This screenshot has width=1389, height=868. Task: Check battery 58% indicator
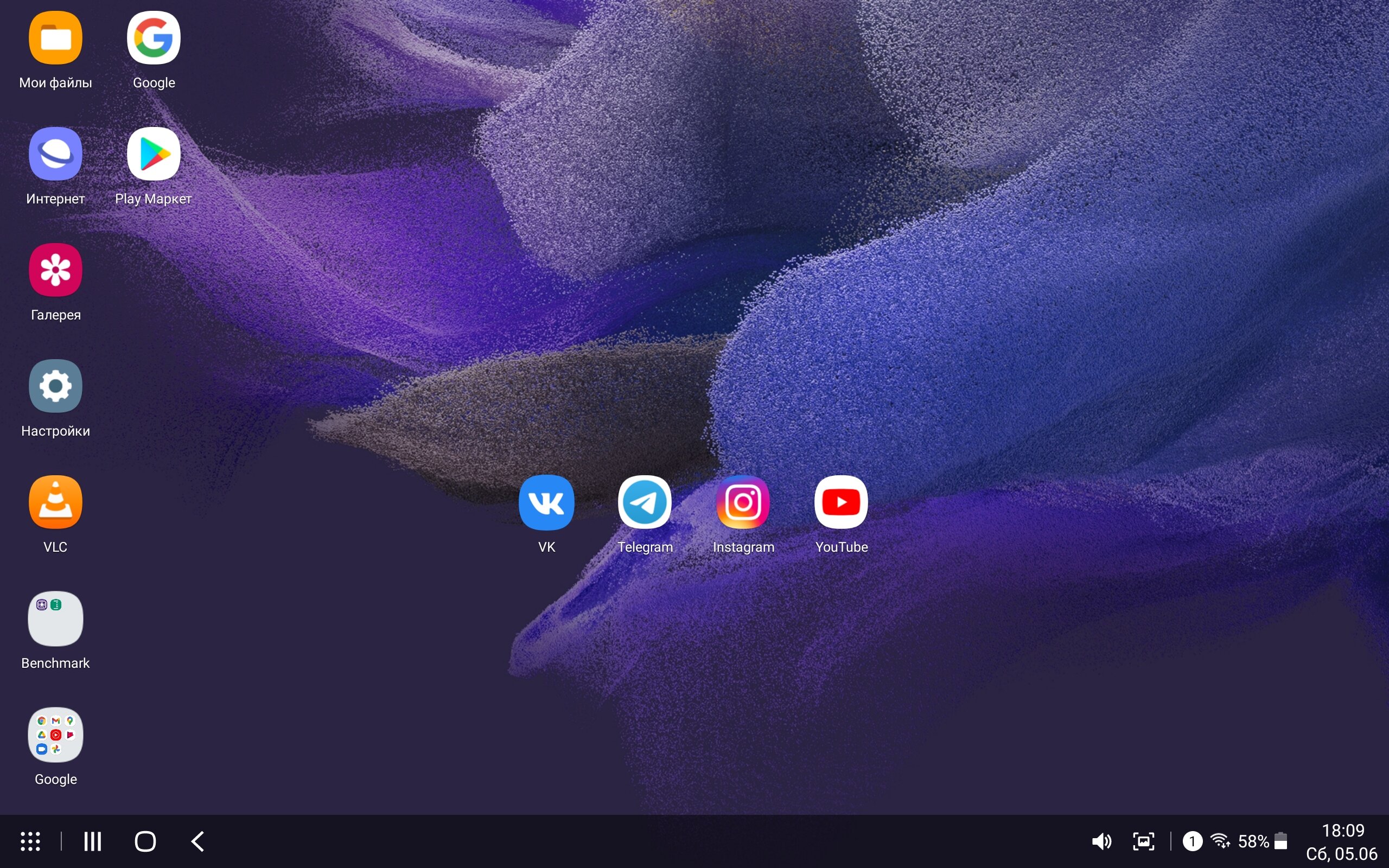(1262, 841)
